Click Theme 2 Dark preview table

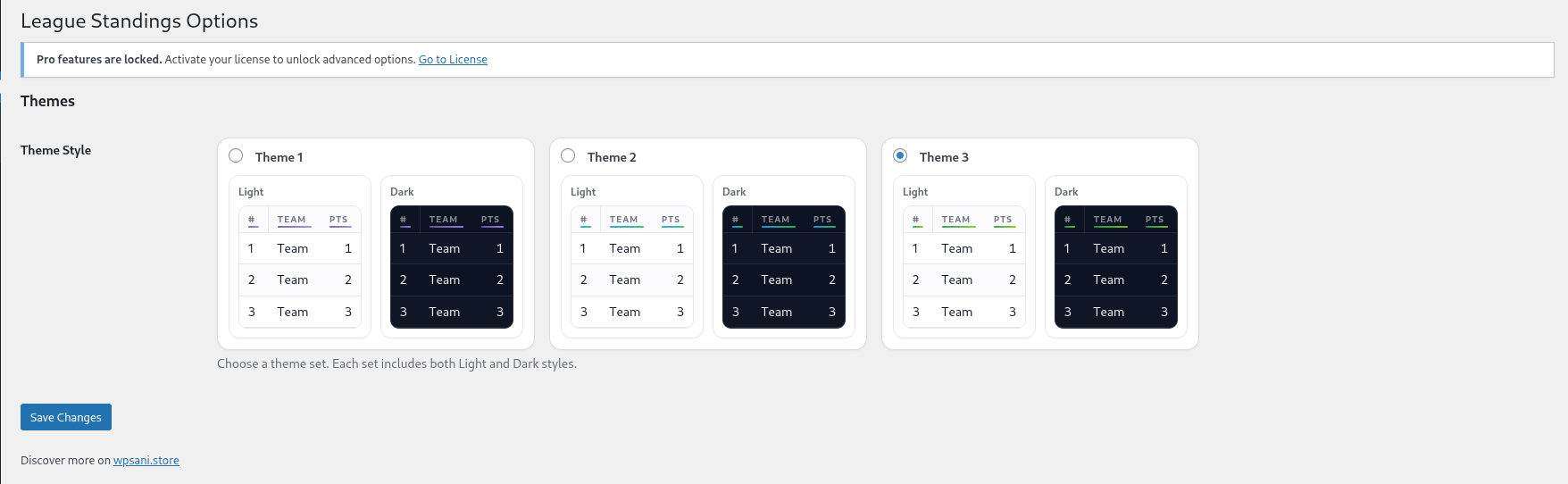point(784,268)
